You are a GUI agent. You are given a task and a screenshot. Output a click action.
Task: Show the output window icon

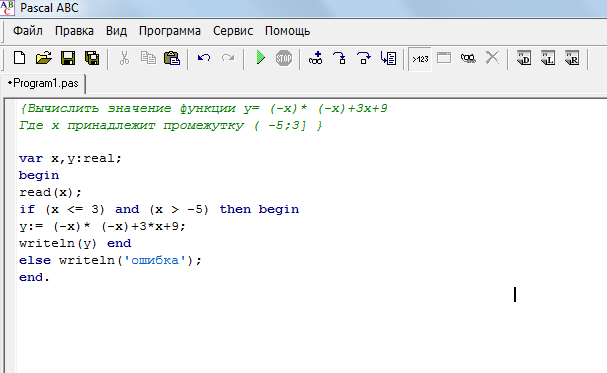(x=444, y=58)
